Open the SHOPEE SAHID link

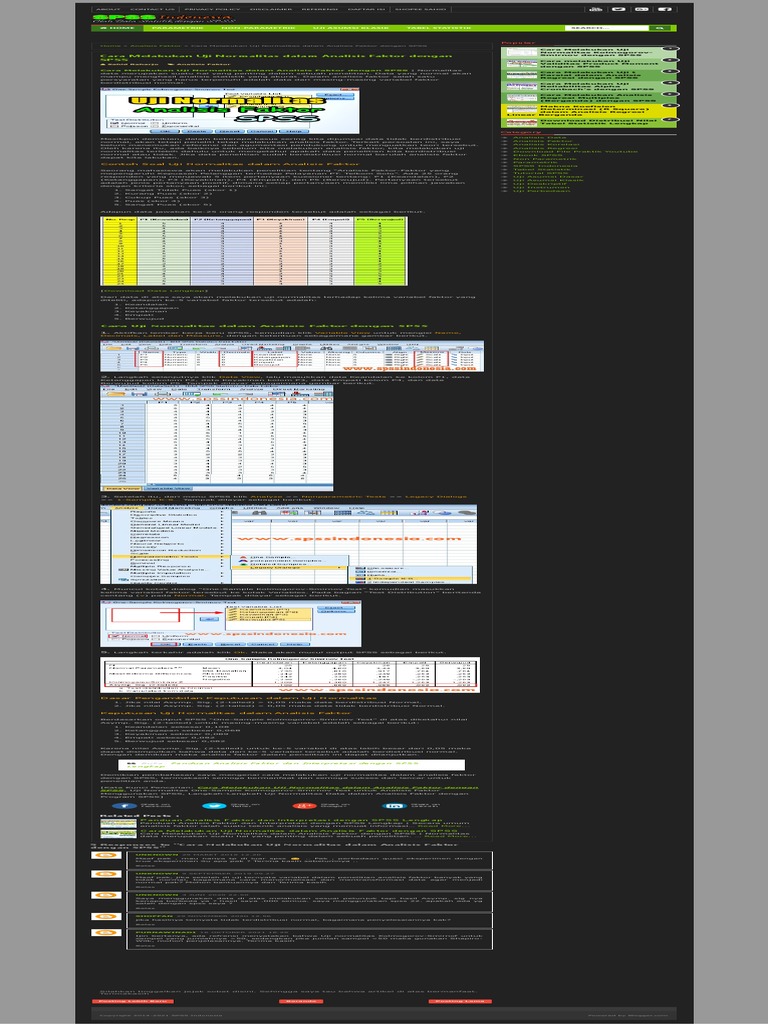421,9
